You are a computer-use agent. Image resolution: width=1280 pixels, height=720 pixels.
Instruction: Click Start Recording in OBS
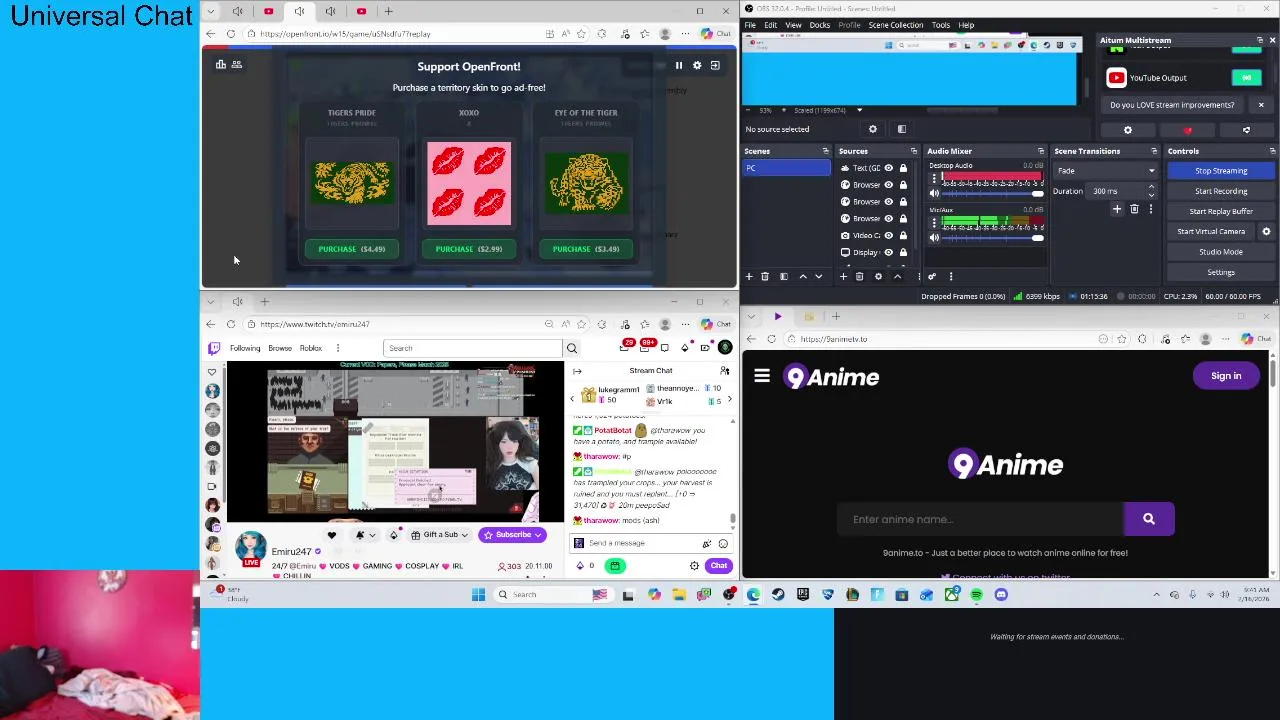pyautogui.click(x=1221, y=191)
